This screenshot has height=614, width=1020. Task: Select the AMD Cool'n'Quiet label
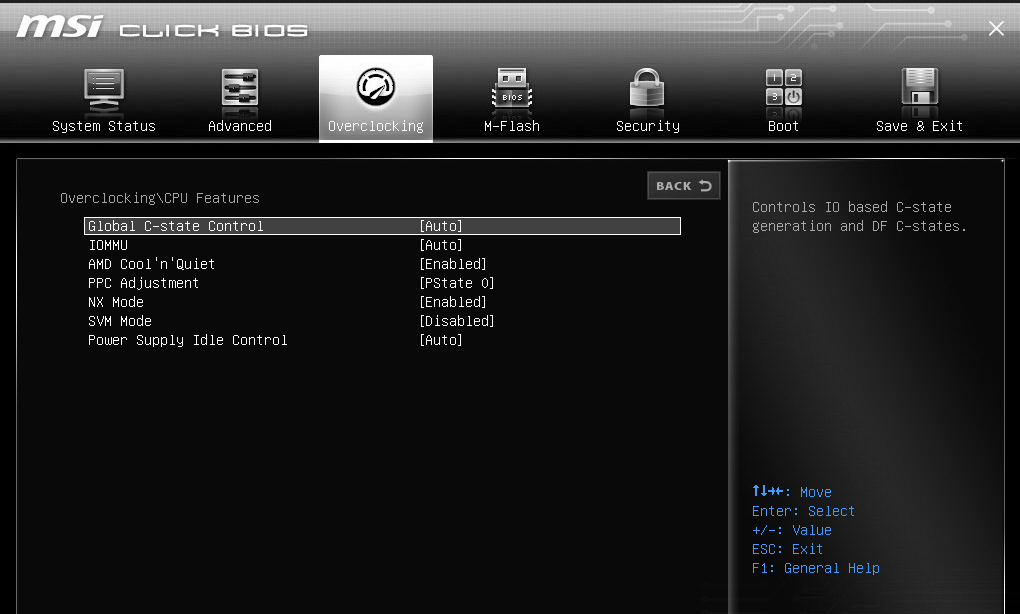(x=152, y=264)
